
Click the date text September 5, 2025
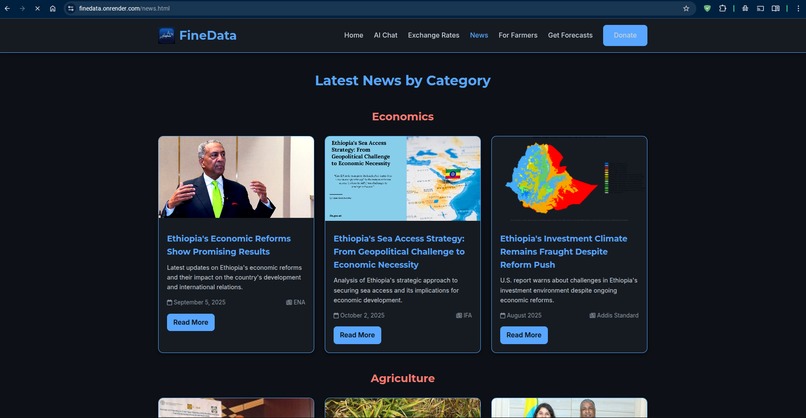click(x=199, y=302)
